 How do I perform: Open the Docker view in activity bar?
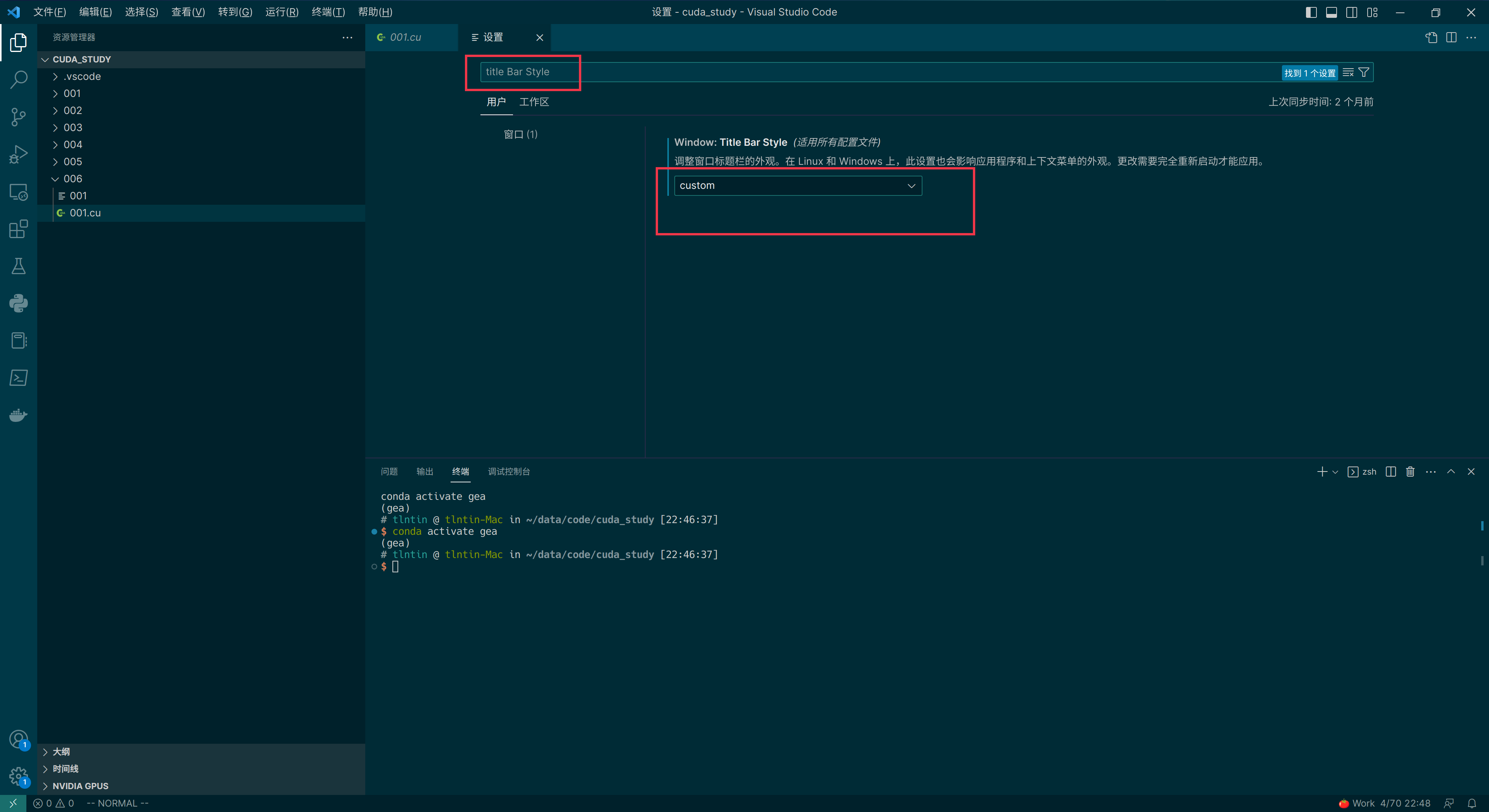tap(19, 415)
